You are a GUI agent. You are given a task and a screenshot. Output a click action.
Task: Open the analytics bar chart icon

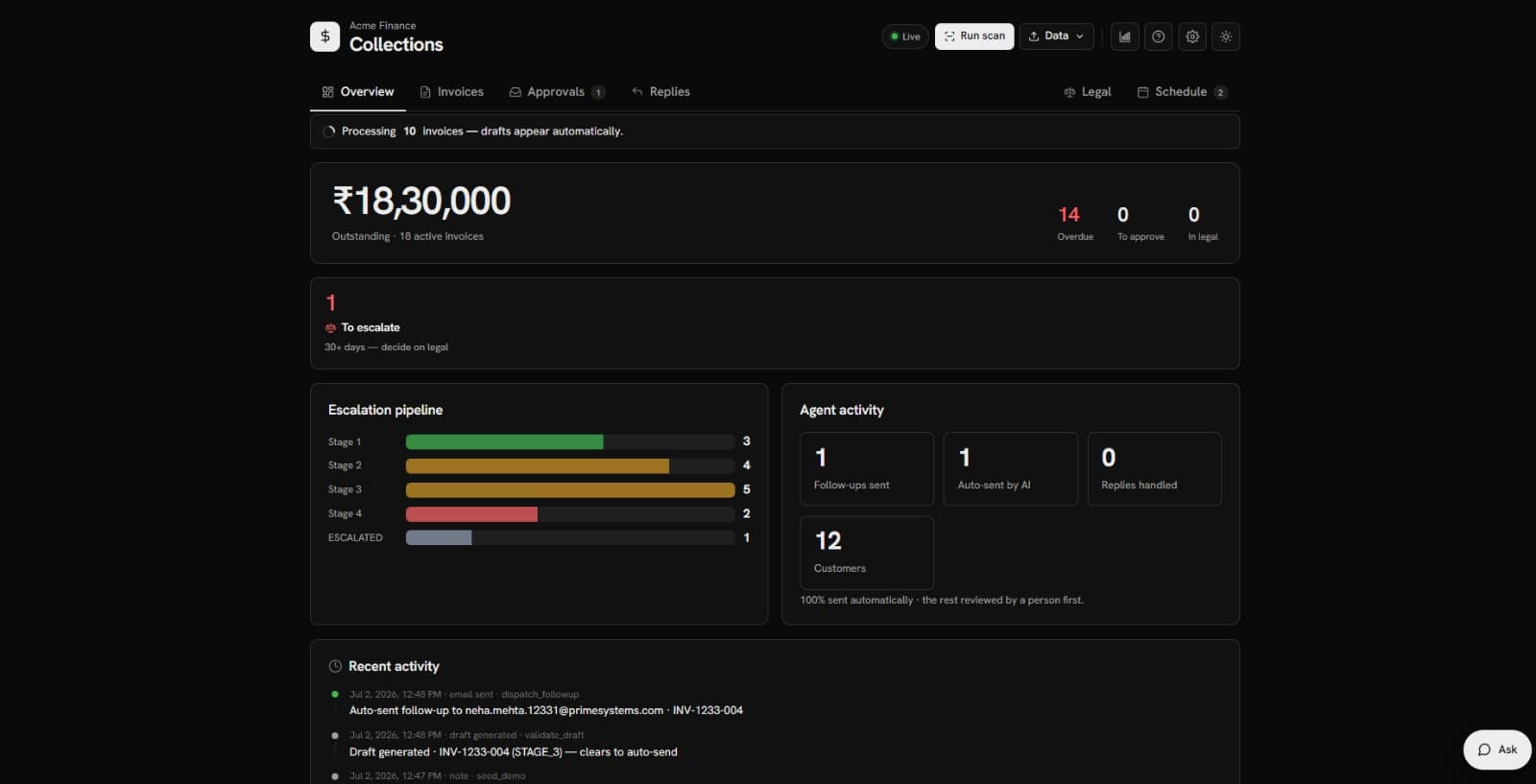(1124, 36)
